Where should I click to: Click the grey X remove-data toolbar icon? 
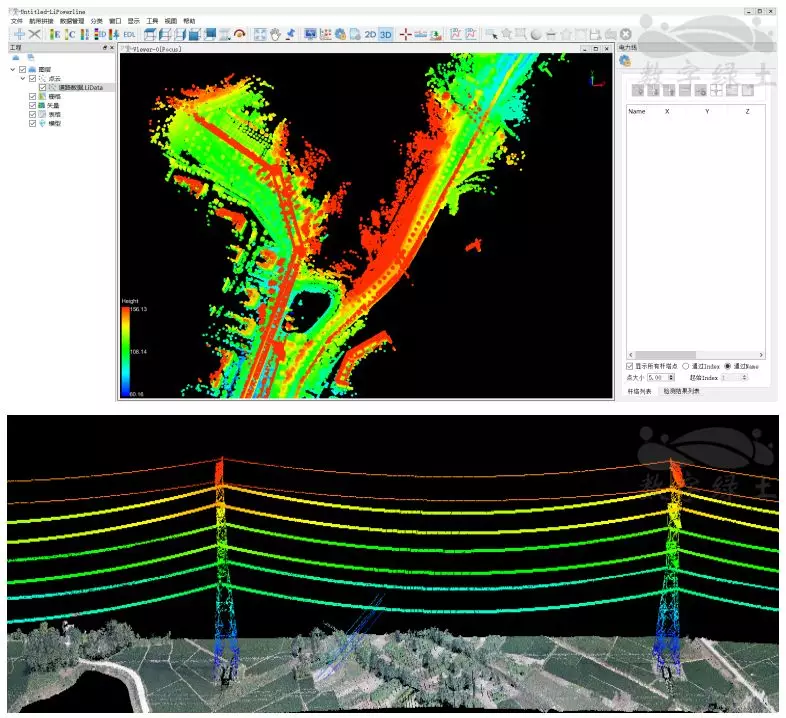point(34,34)
